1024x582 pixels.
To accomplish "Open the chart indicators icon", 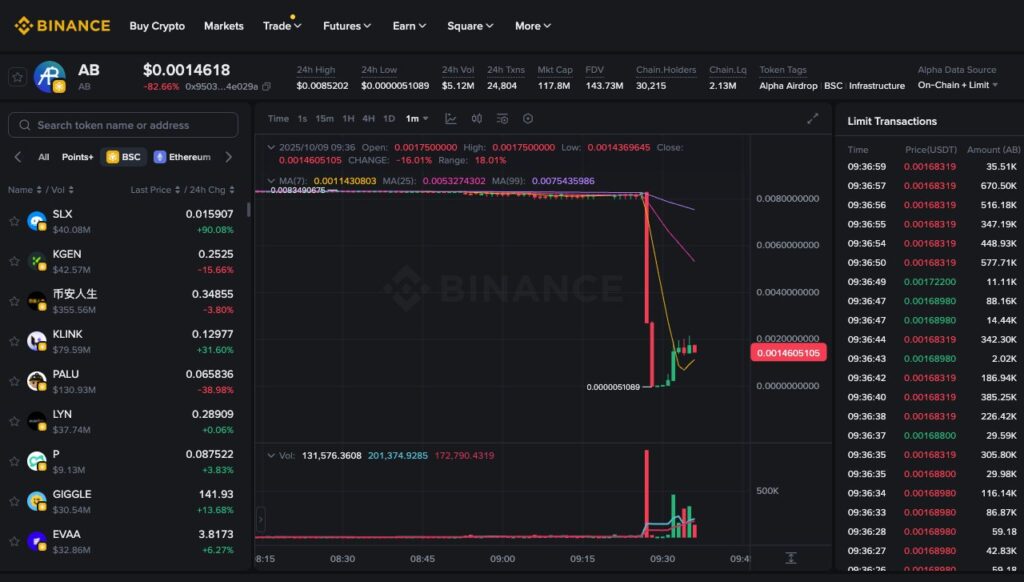I will tap(503, 119).
